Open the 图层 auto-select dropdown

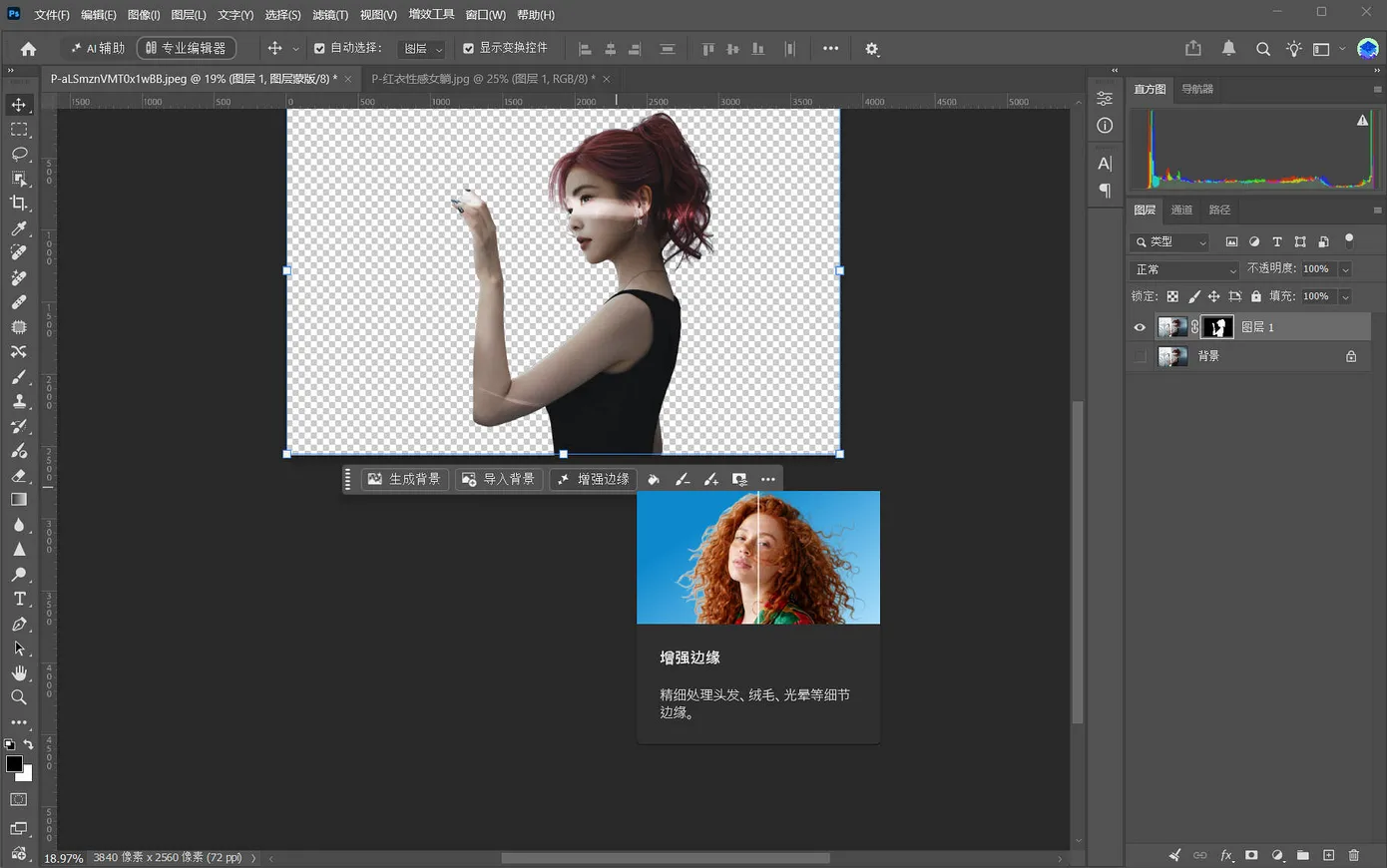tap(423, 49)
